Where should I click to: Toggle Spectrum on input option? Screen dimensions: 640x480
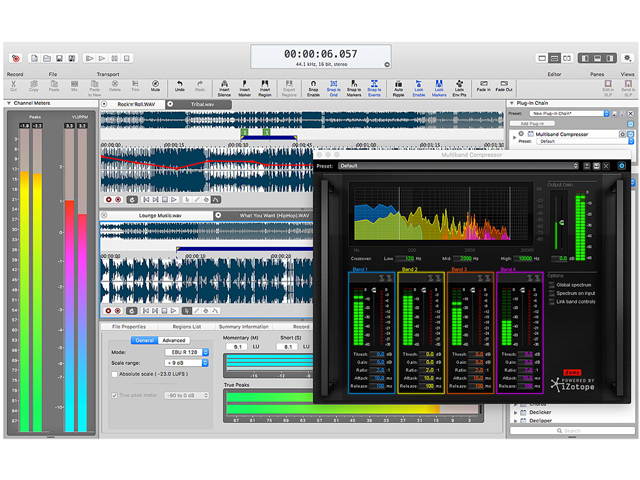pyautogui.click(x=552, y=293)
